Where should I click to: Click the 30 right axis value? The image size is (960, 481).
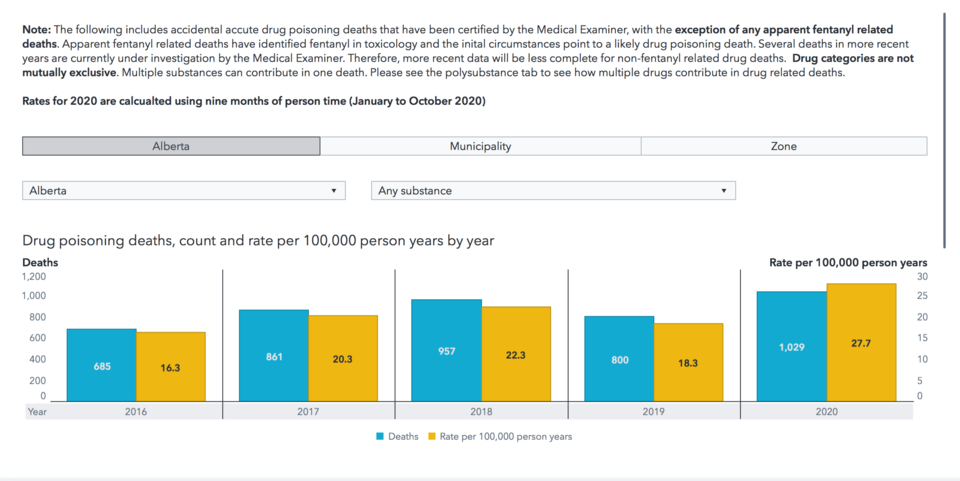point(922,277)
